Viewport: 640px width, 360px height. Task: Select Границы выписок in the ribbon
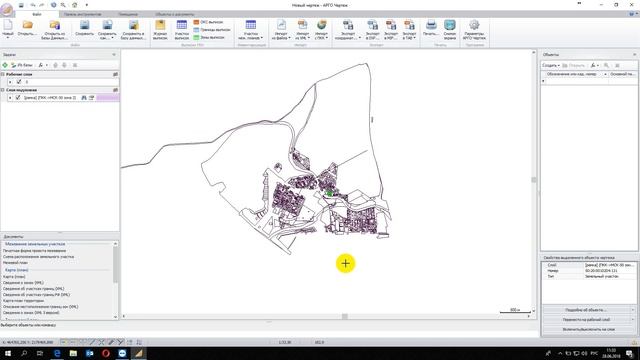click(x=212, y=30)
